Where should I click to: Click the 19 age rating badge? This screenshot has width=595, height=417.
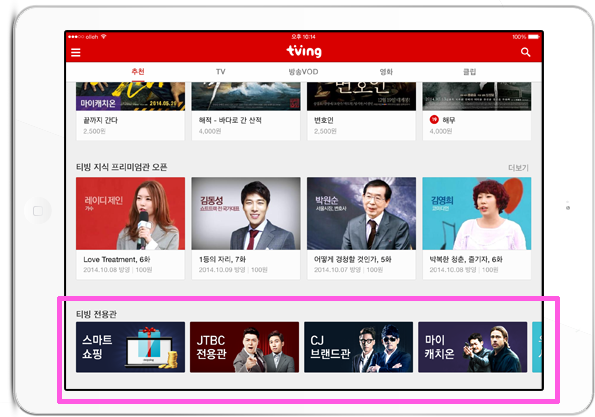[x=434, y=120]
